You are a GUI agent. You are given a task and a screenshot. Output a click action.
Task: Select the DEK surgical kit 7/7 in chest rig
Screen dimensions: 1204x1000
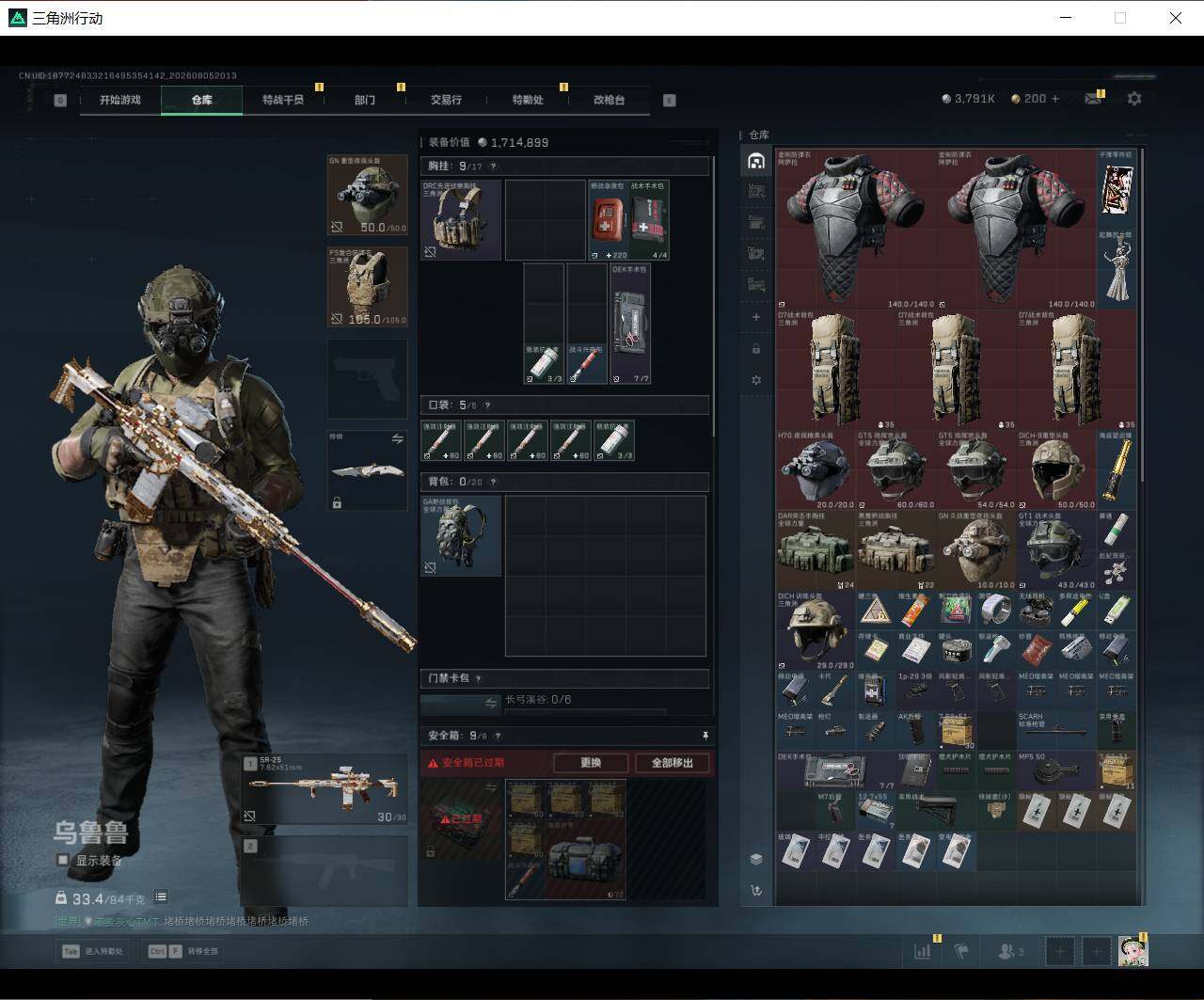tap(630, 324)
